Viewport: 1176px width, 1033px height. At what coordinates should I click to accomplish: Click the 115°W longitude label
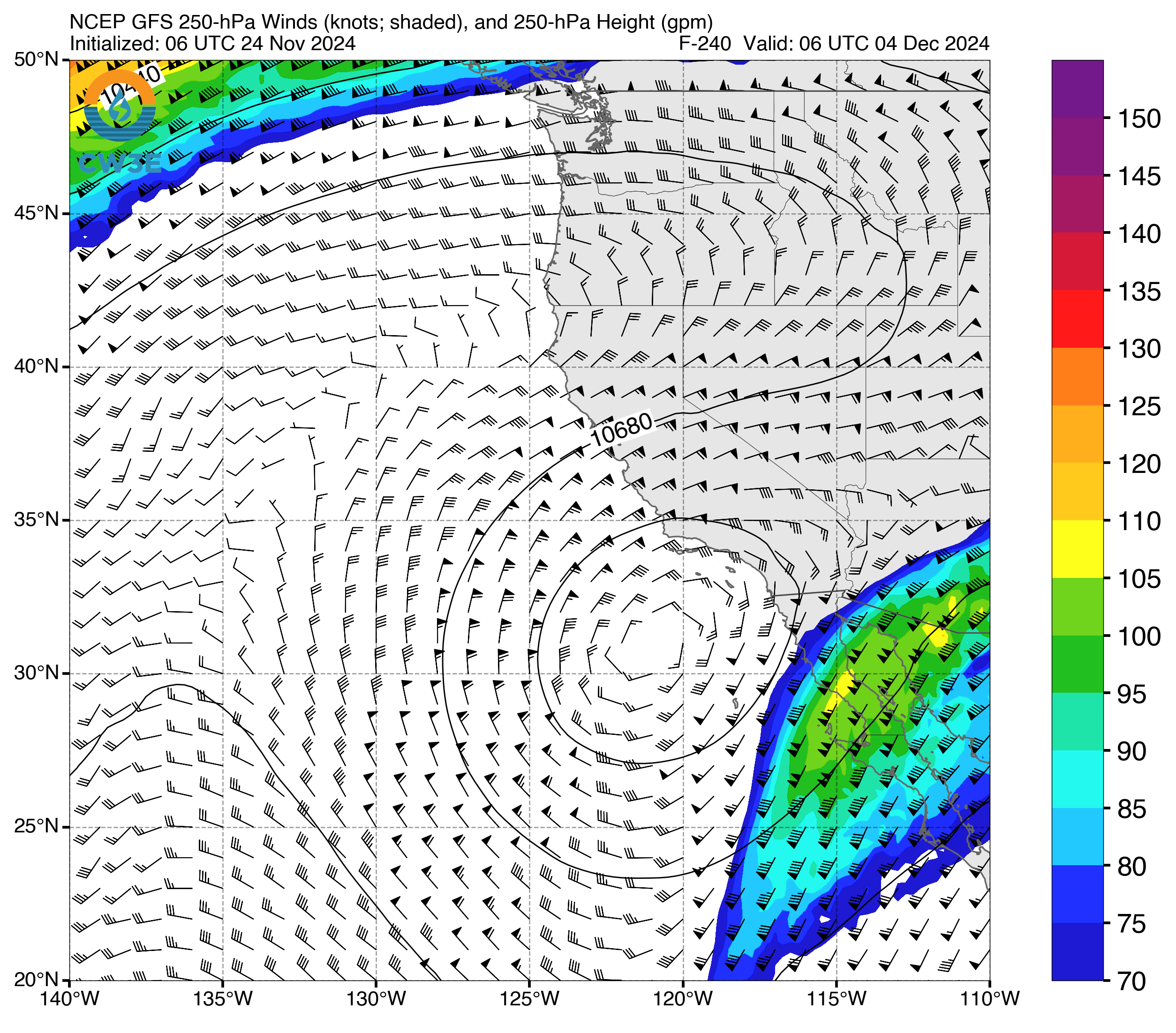[837, 999]
